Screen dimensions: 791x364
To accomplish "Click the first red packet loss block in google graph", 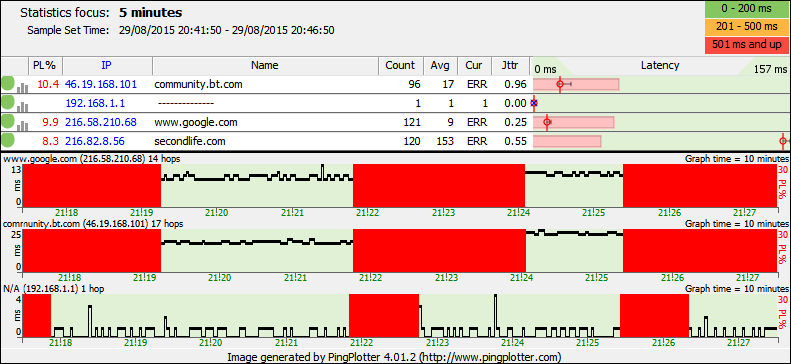I will pos(92,185).
